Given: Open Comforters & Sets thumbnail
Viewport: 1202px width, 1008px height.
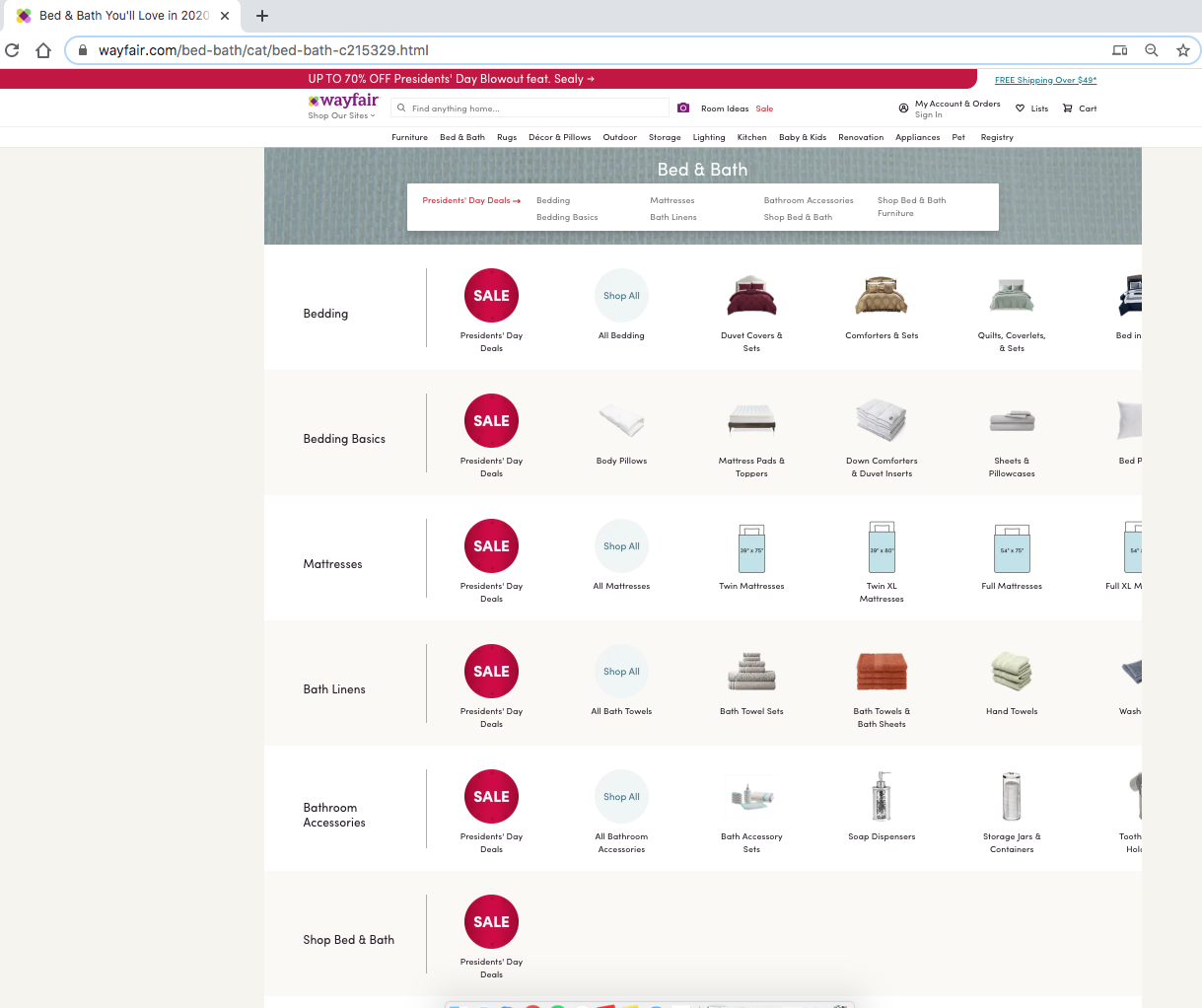Looking at the screenshot, I should click(x=882, y=296).
